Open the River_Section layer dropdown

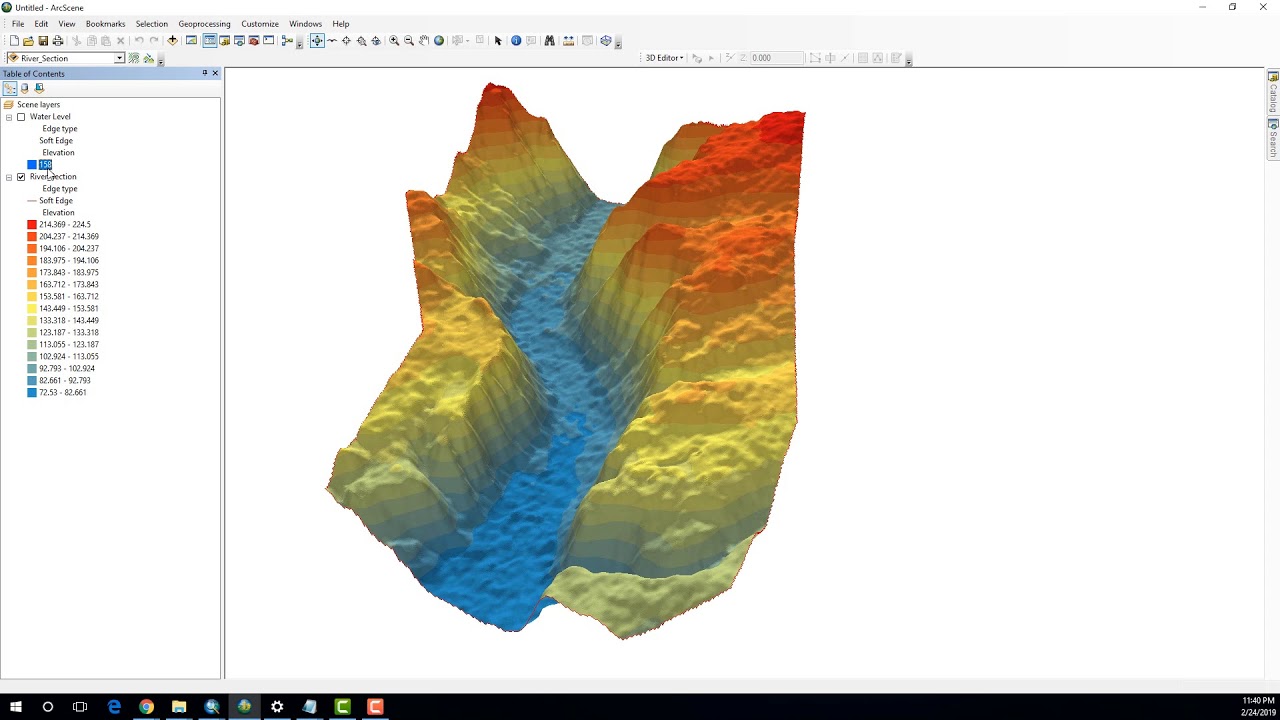coord(119,58)
